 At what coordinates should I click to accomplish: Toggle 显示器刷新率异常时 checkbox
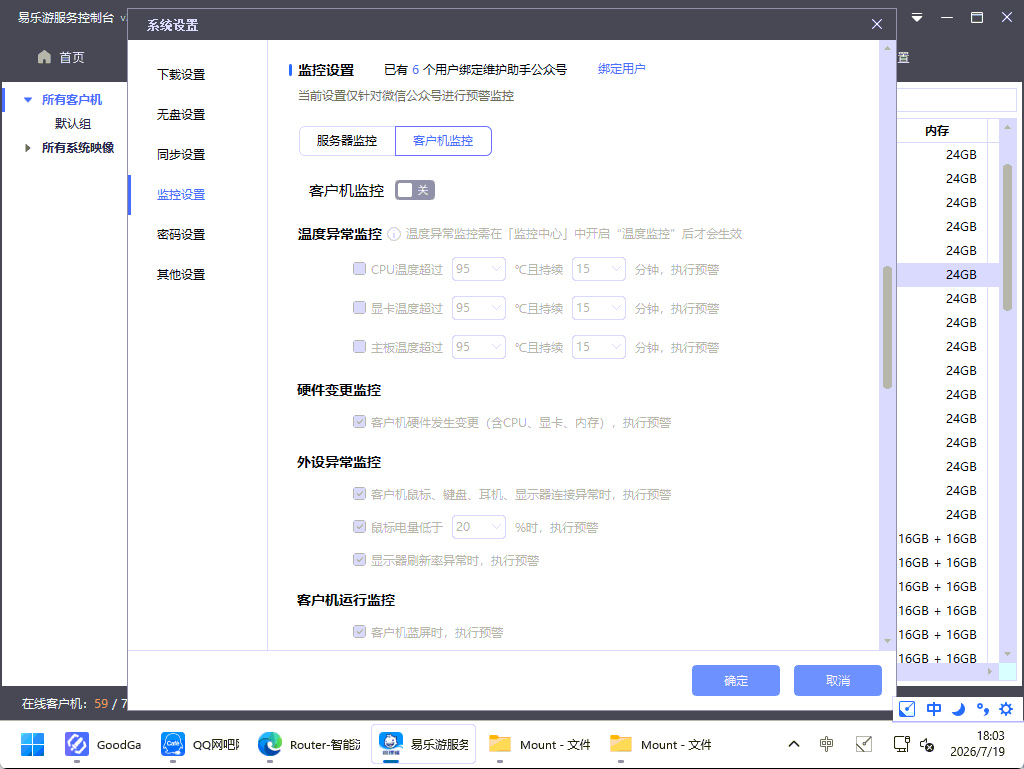click(359, 559)
